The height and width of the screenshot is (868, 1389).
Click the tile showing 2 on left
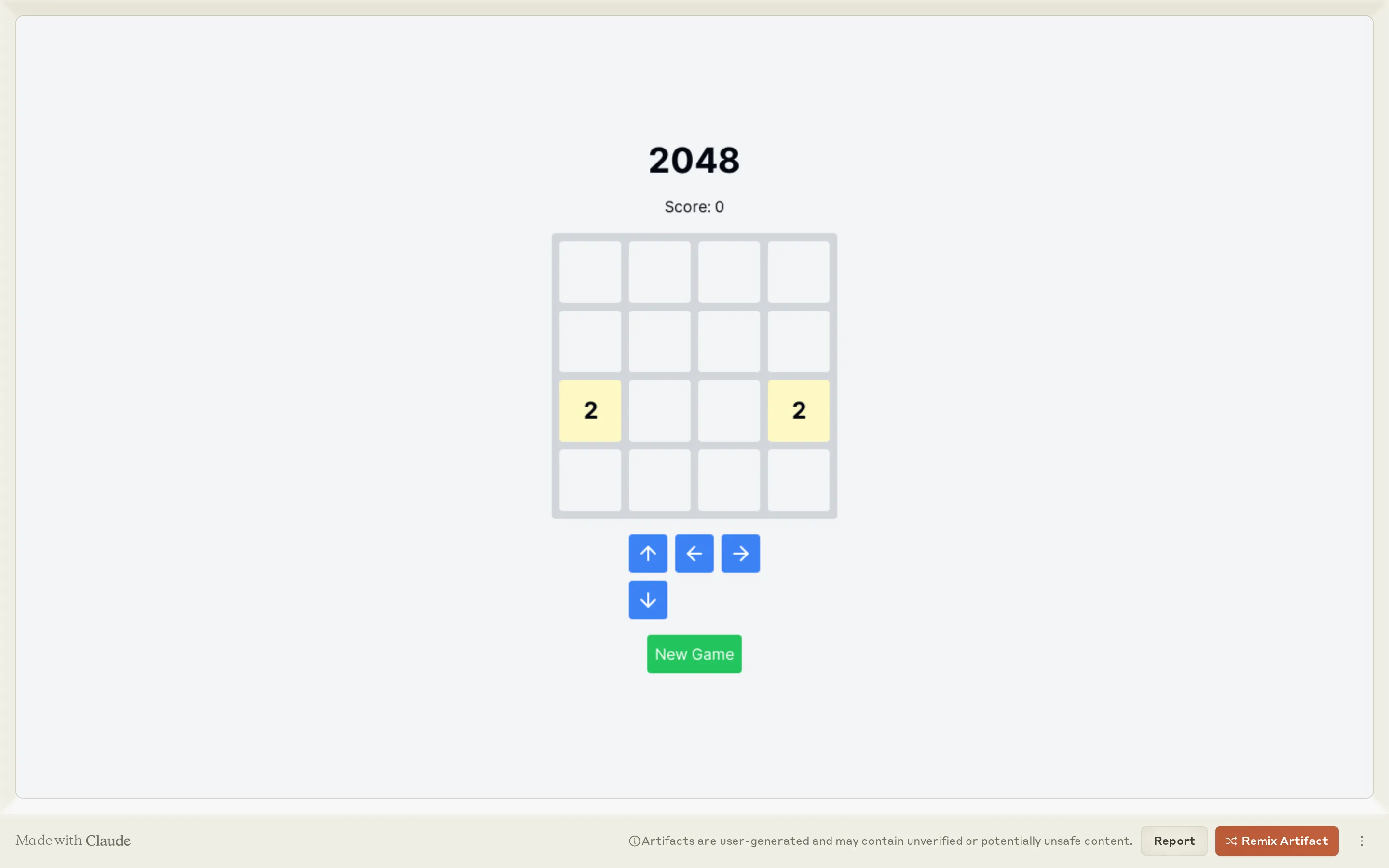[590, 410]
